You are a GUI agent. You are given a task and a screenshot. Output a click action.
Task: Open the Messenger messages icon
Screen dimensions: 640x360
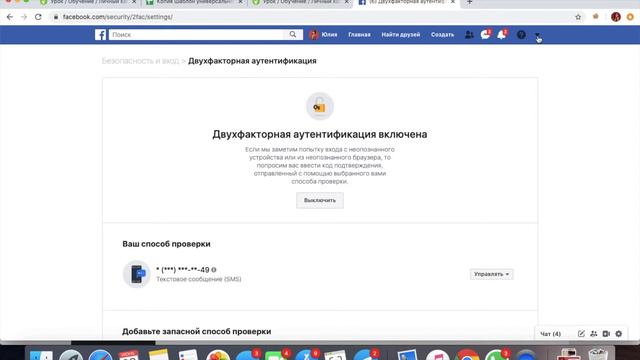click(485, 34)
